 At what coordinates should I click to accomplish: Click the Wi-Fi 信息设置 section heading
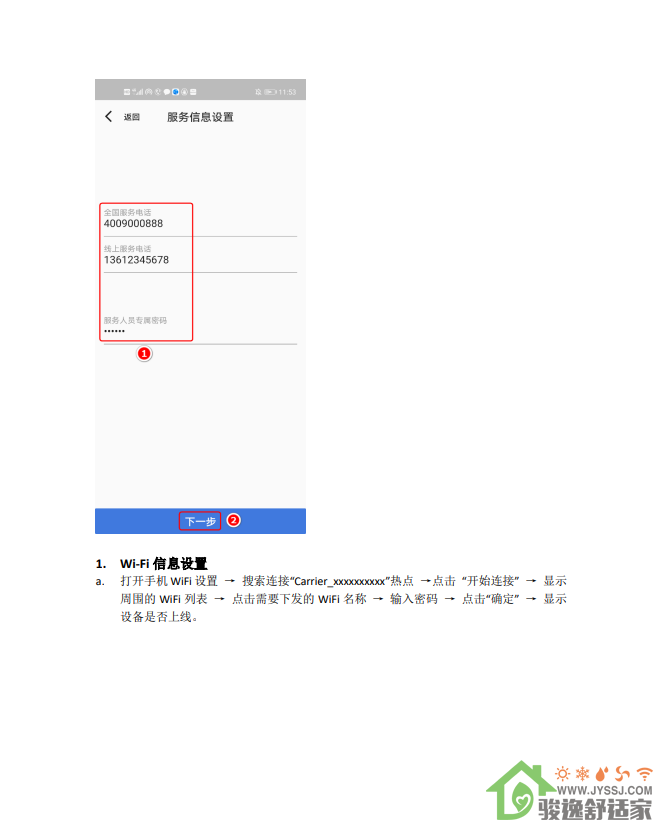164,564
